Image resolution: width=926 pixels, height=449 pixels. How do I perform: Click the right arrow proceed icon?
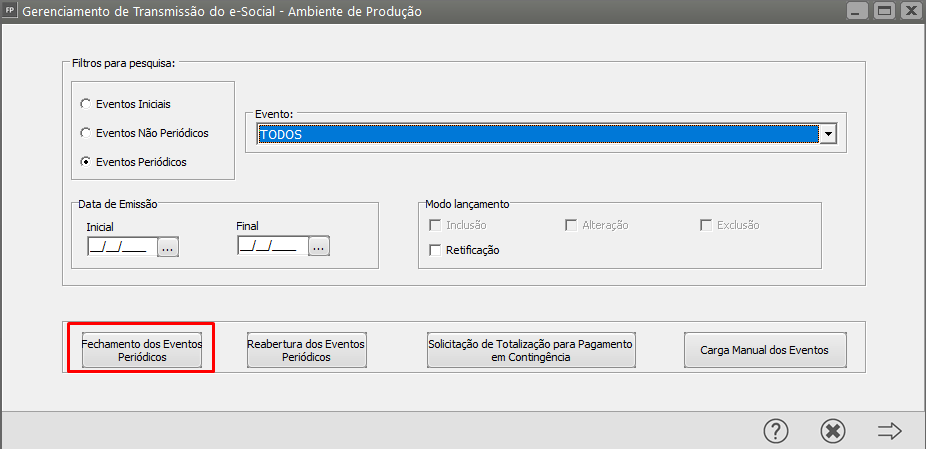coord(889,431)
